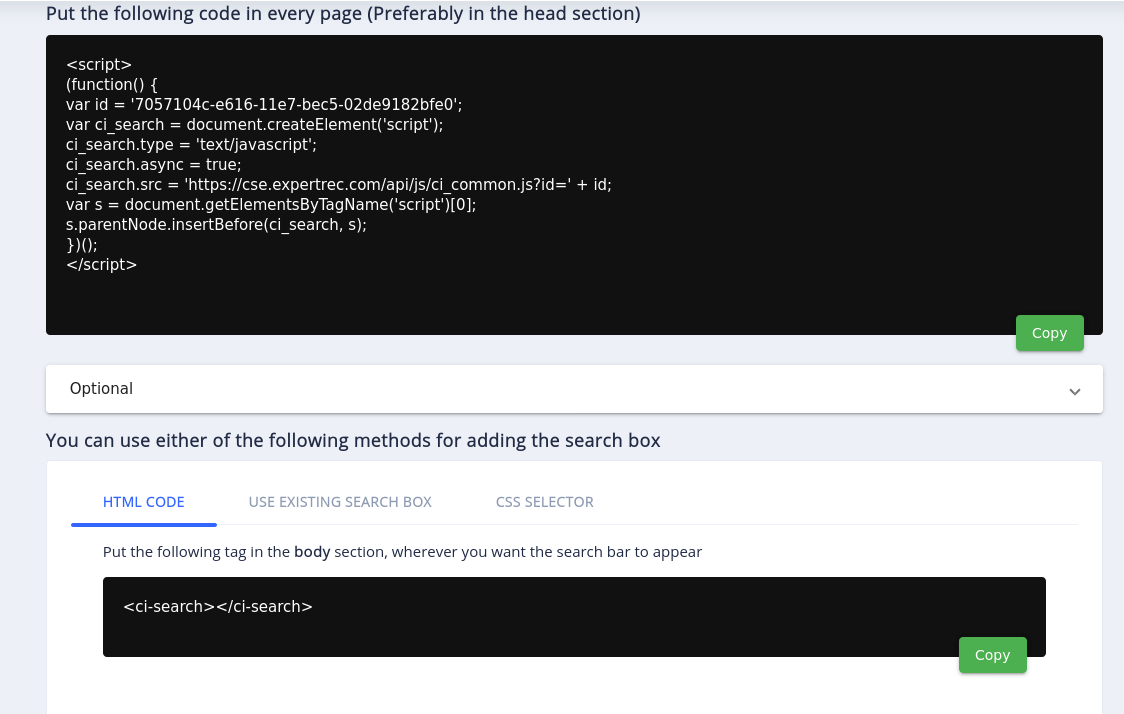Click the s.parentNode.insertBefore code line
This screenshot has height=714, width=1124.
point(216,225)
